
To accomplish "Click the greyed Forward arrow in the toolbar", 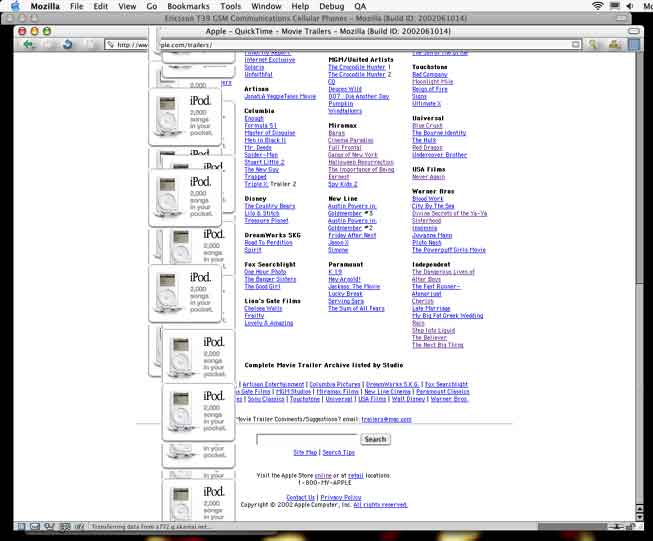I will pos(48,44).
